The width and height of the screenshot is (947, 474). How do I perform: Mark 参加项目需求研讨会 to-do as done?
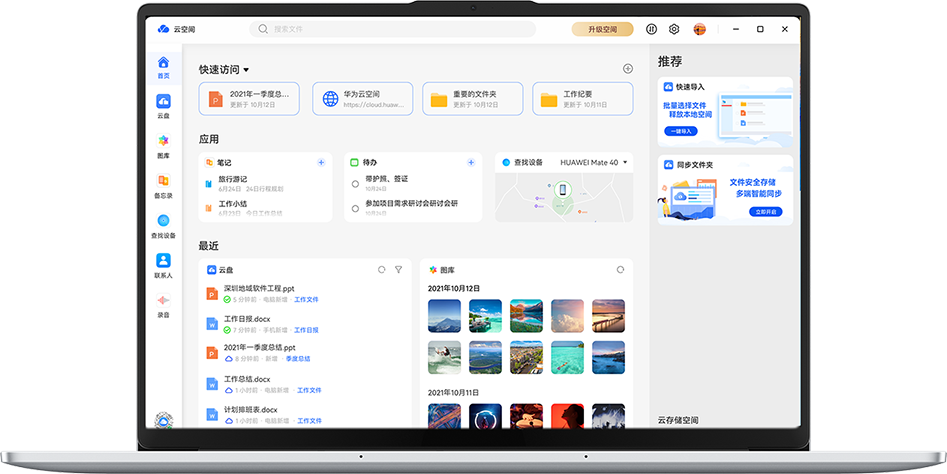click(x=356, y=209)
